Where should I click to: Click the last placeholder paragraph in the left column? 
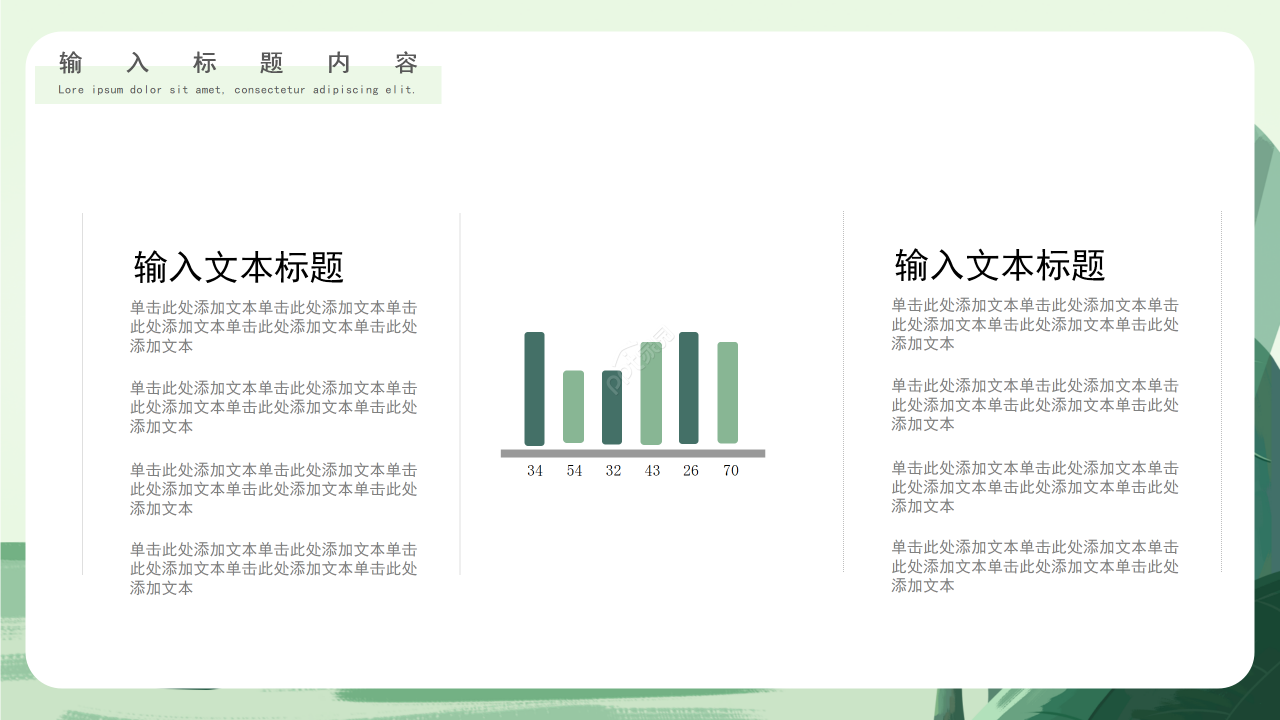pyautogui.click(x=275, y=568)
